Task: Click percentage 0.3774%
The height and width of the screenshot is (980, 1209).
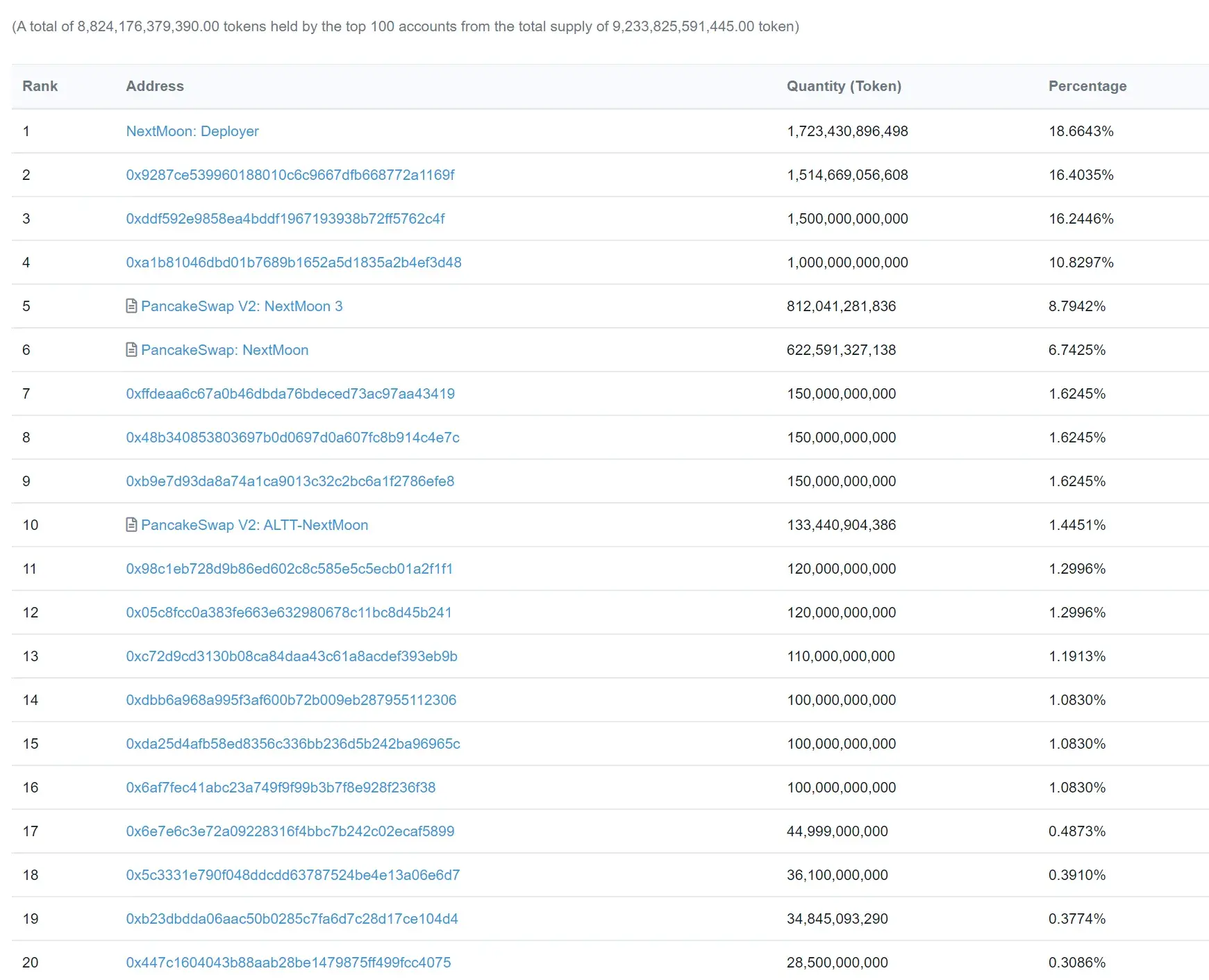Action: pyautogui.click(x=1077, y=919)
